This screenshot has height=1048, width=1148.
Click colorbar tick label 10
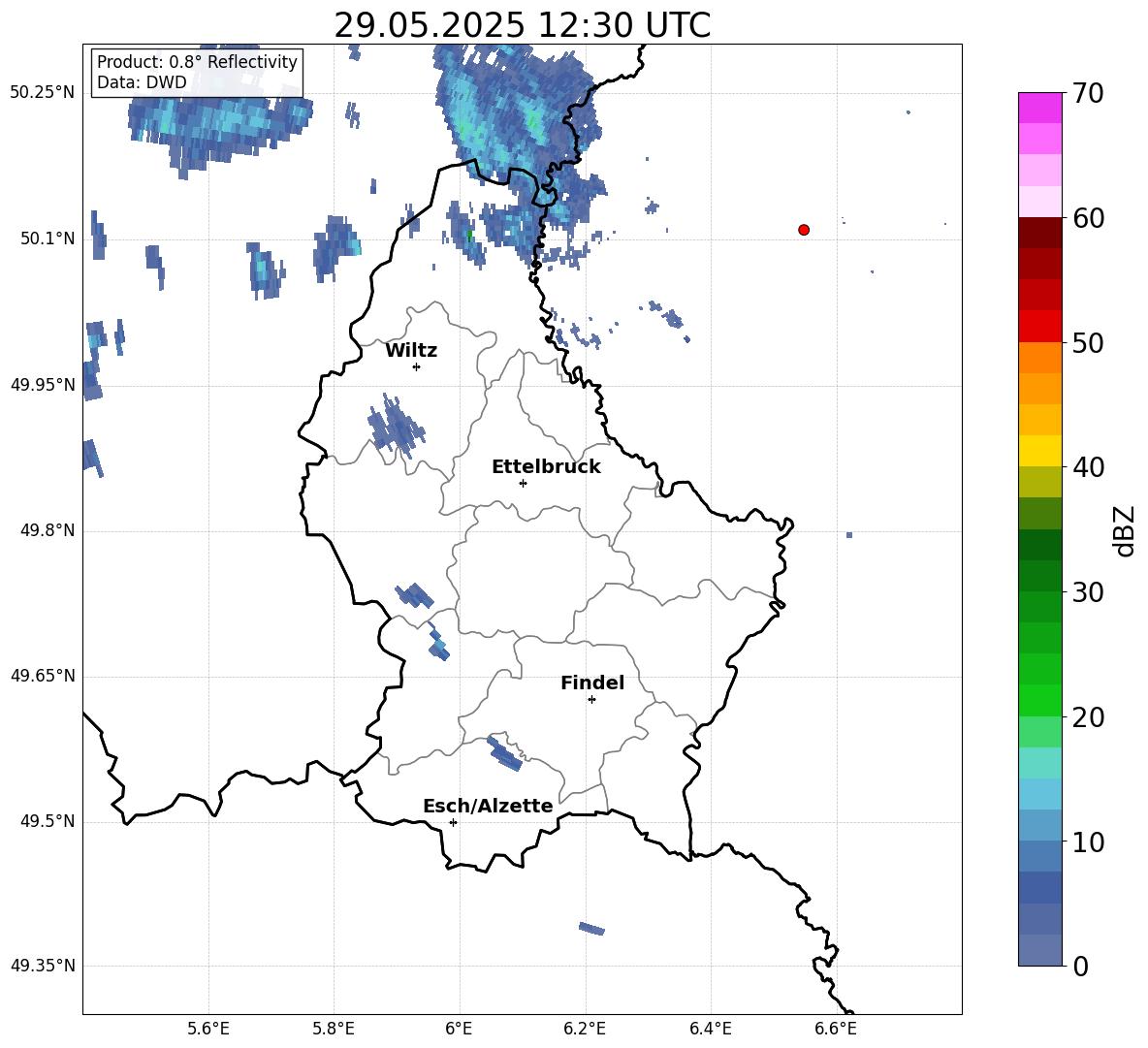[1088, 842]
